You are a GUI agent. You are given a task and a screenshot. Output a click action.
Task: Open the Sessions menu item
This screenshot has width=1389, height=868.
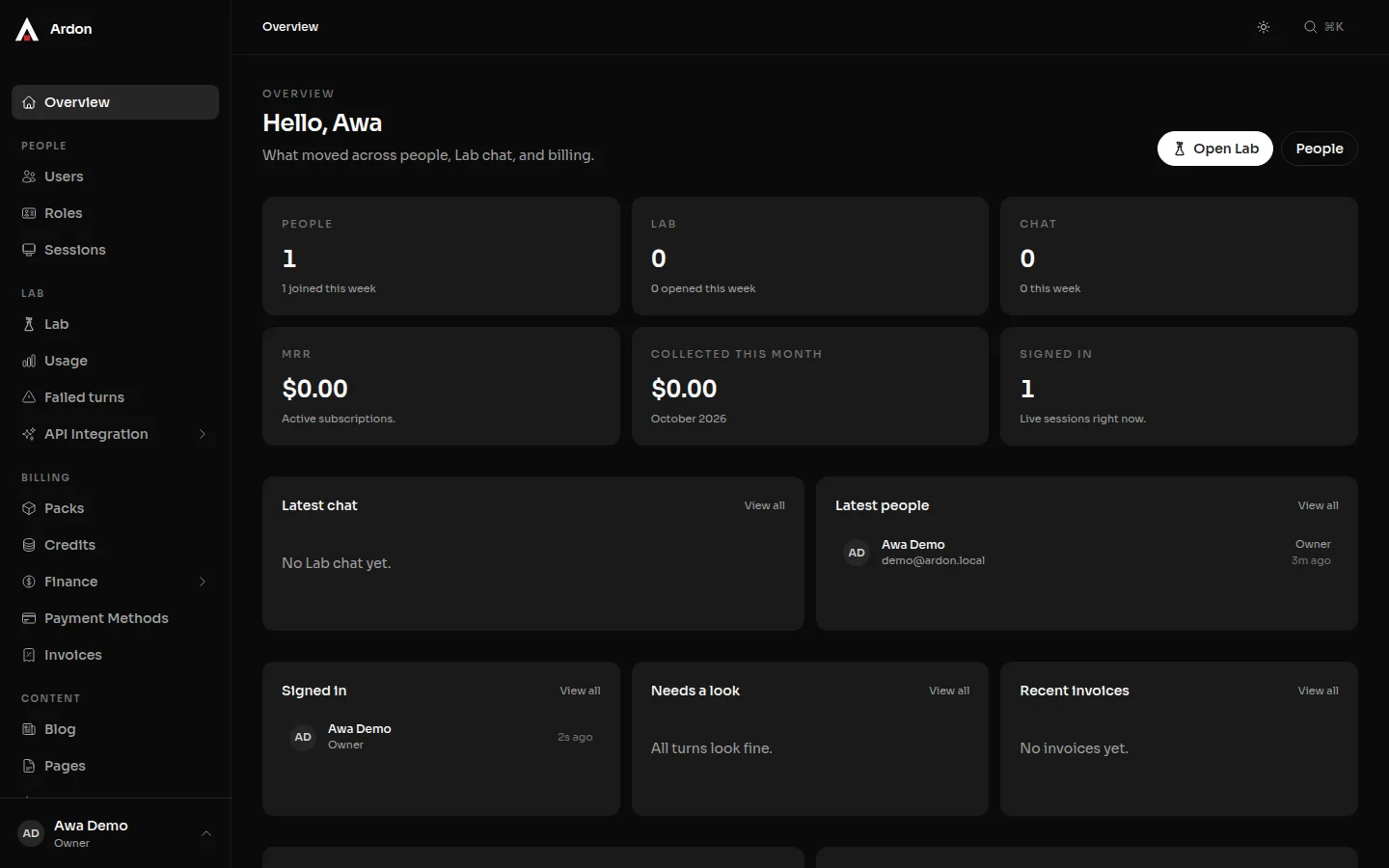115,250
